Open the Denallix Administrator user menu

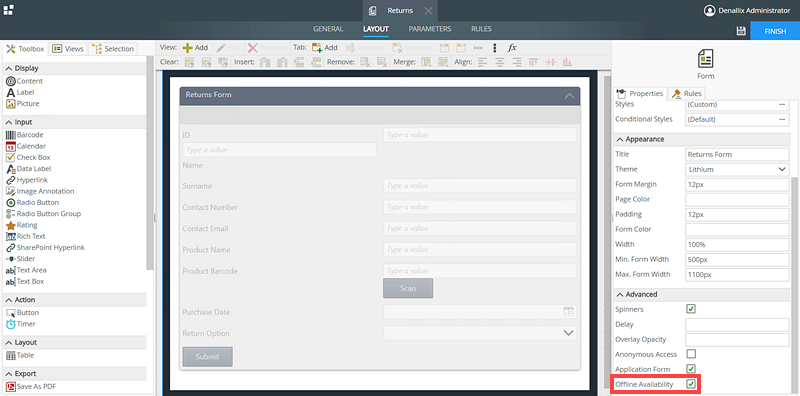[x=746, y=10]
